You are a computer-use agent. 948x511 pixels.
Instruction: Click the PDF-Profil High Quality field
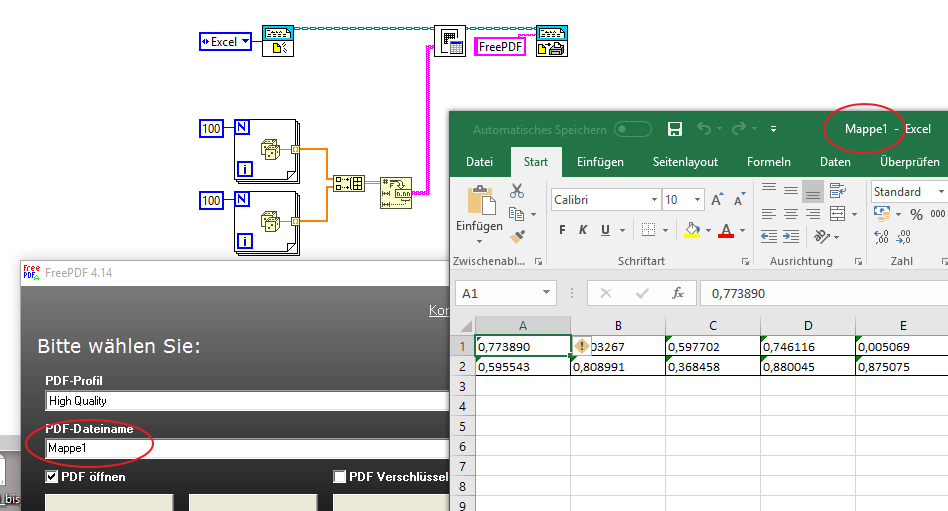[x=247, y=401]
